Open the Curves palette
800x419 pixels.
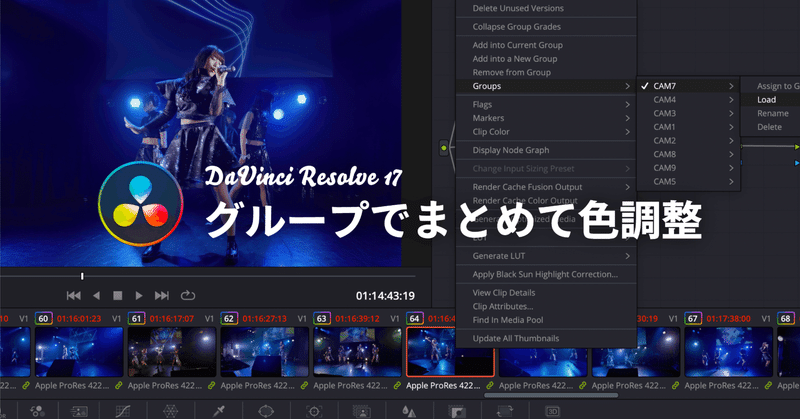coord(123,411)
